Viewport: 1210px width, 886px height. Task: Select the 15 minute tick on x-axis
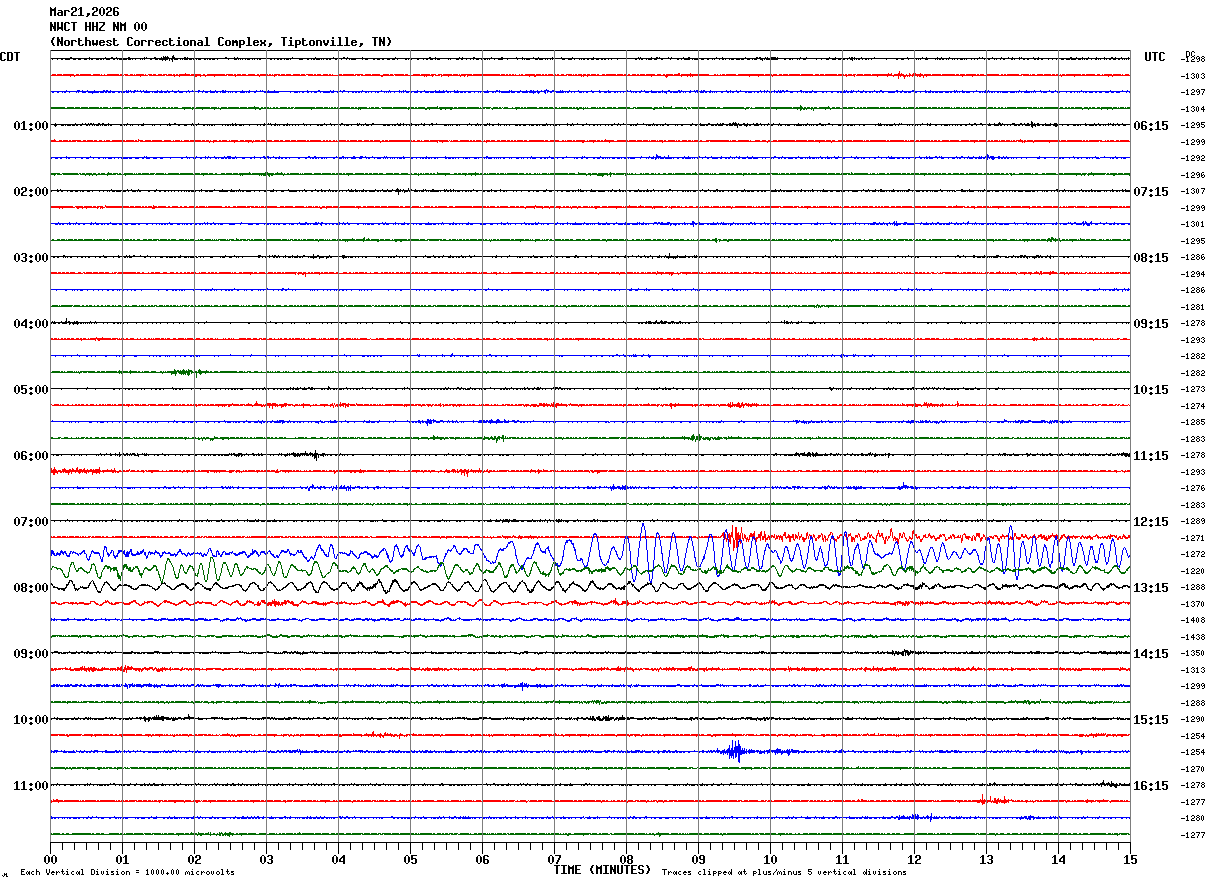[1129, 859]
